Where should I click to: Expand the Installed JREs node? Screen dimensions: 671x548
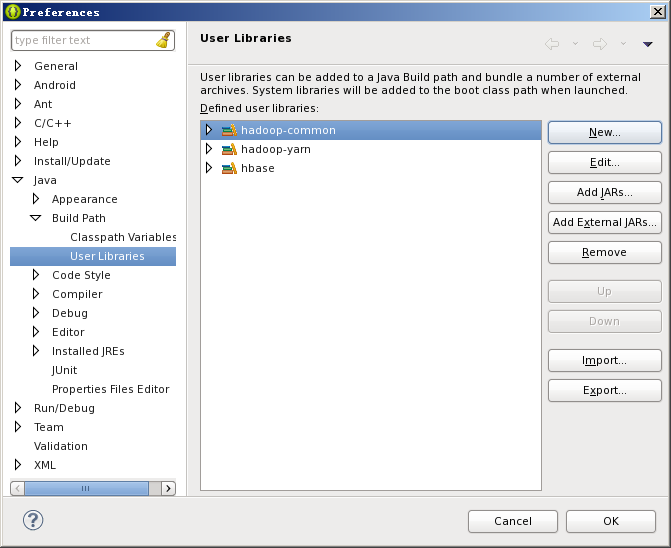[36, 351]
